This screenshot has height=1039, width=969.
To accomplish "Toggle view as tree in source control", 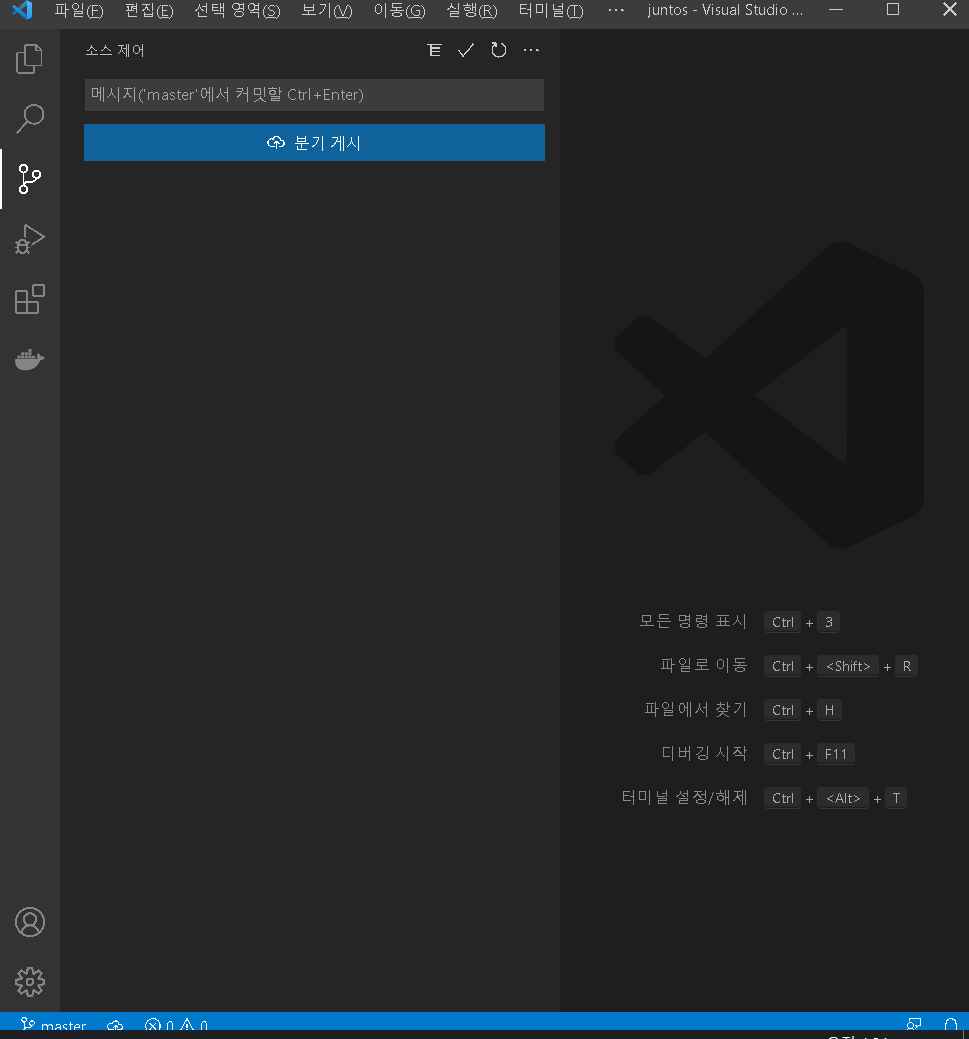I will [434, 50].
